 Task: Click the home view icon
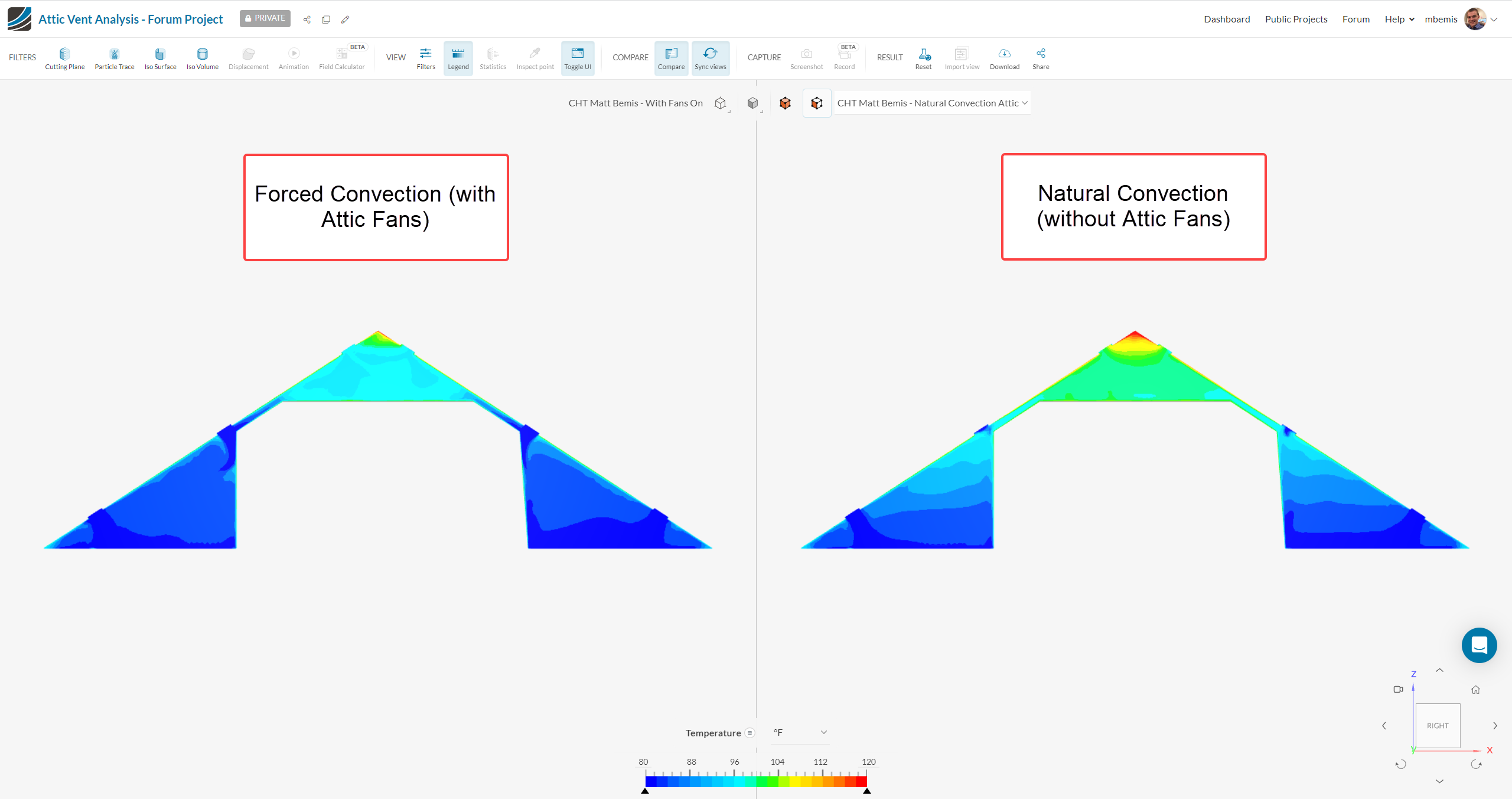1475,690
